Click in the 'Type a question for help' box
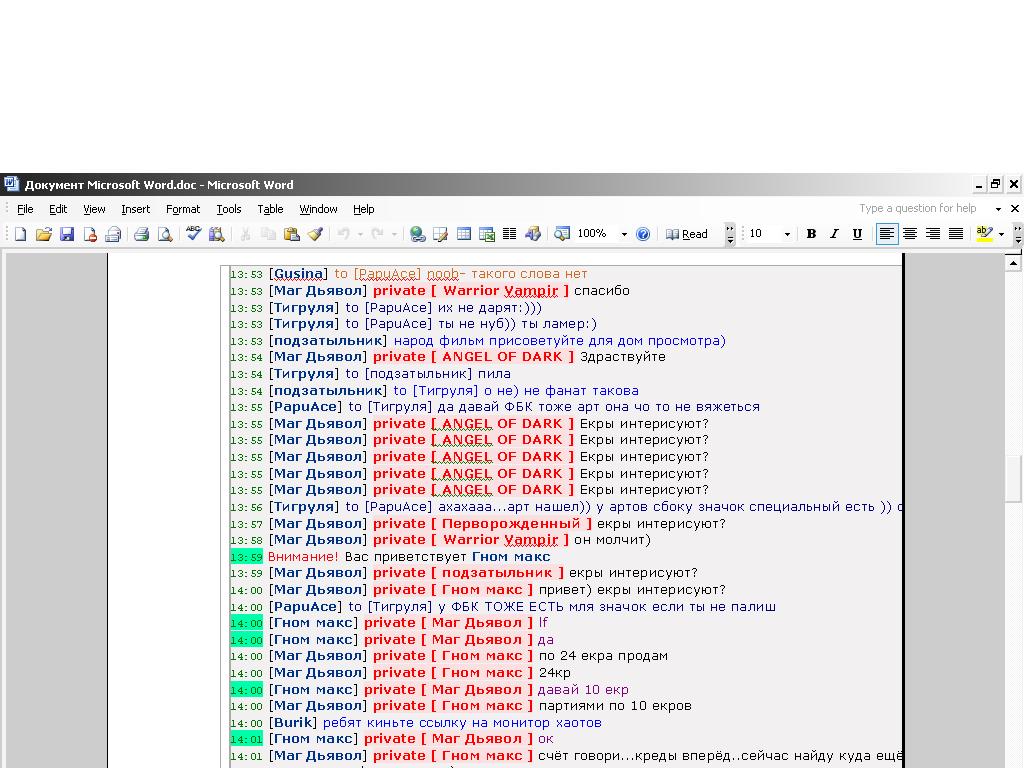Image resolution: width=1024 pixels, height=768 pixels. point(918,208)
